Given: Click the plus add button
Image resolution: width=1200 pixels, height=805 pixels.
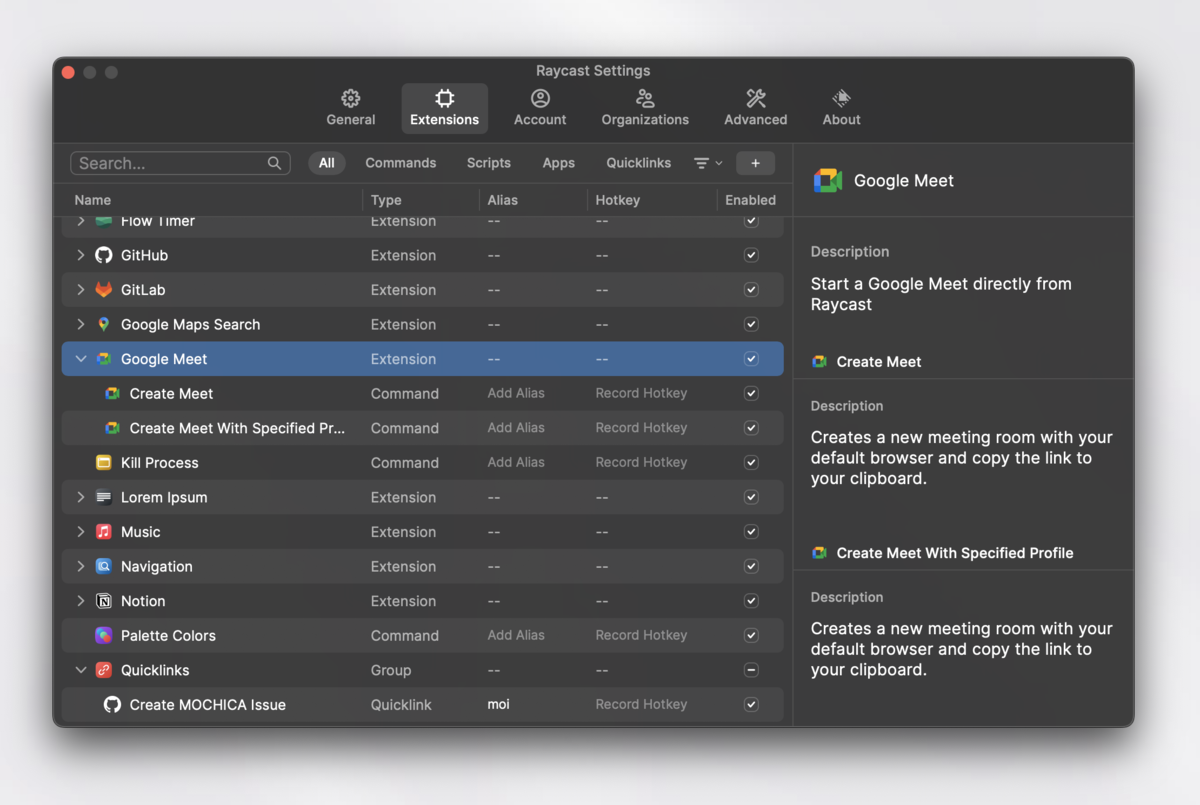Looking at the screenshot, I should pyautogui.click(x=755, y=163).
